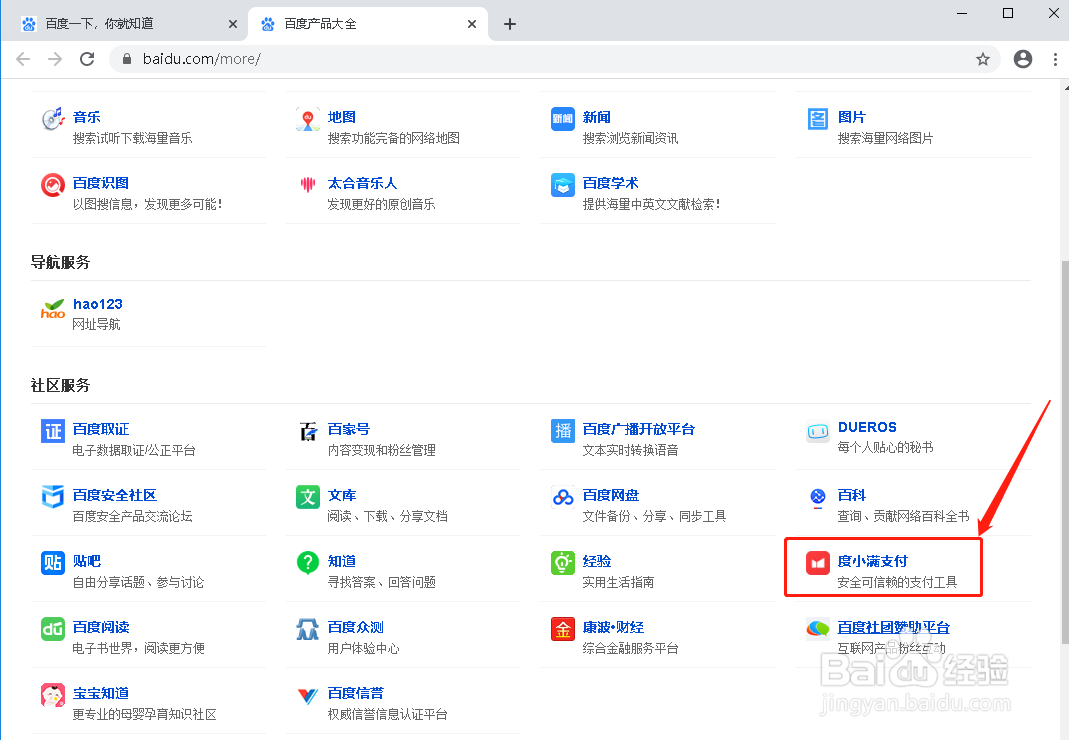Click the 百度取证 证 icon
The height and width of the screenshot is (740, 1069).
[52, 431]
